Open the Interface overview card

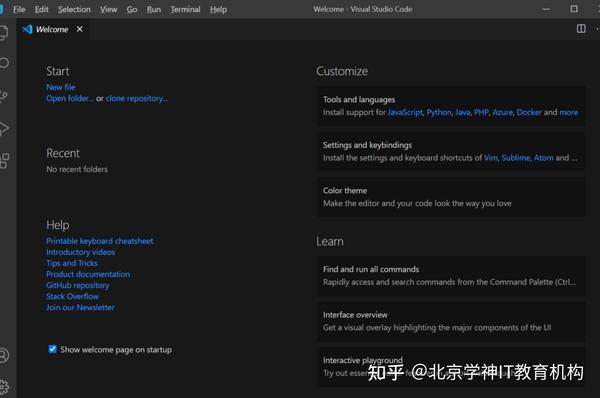coord(452,321)
